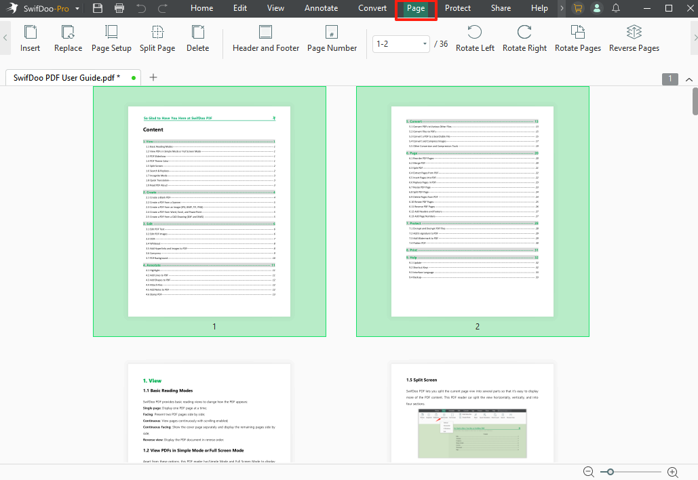Open the Convert tab
This screenshot has width=698, height=480.
click(x=373, y=8)
